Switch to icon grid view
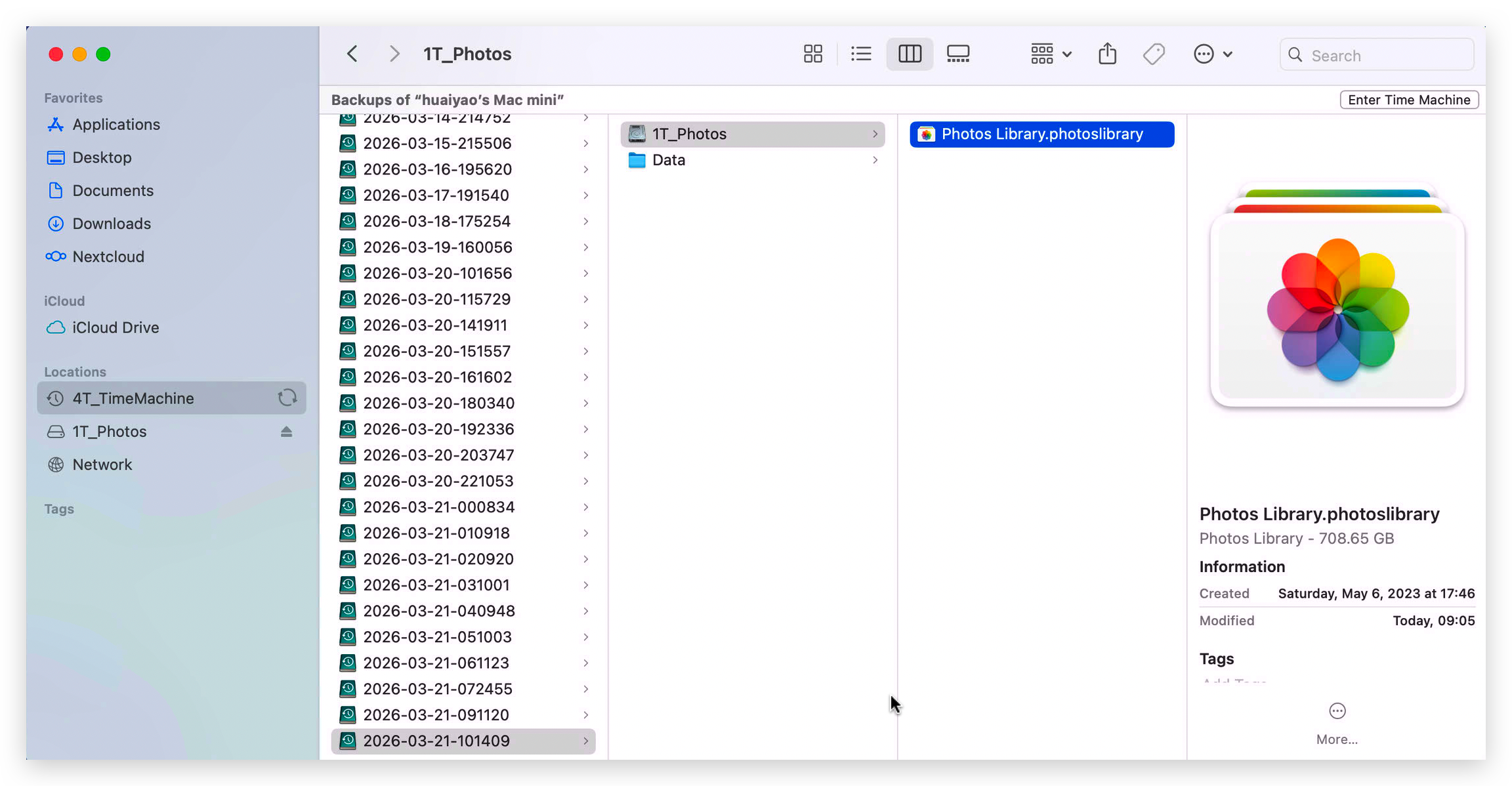Viewport: 1512px width, 786px height. (x=812, y=54)
